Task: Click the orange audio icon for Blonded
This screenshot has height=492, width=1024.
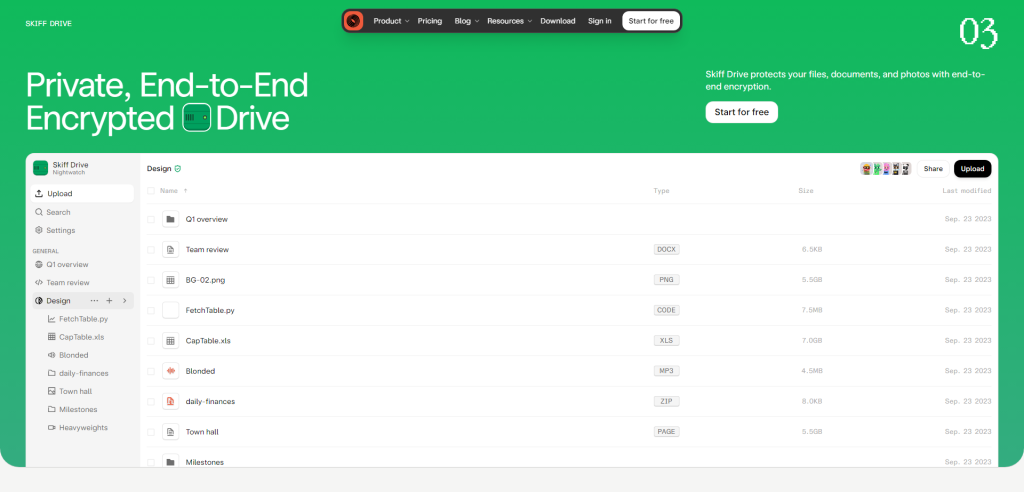Action: coord(170,371)
